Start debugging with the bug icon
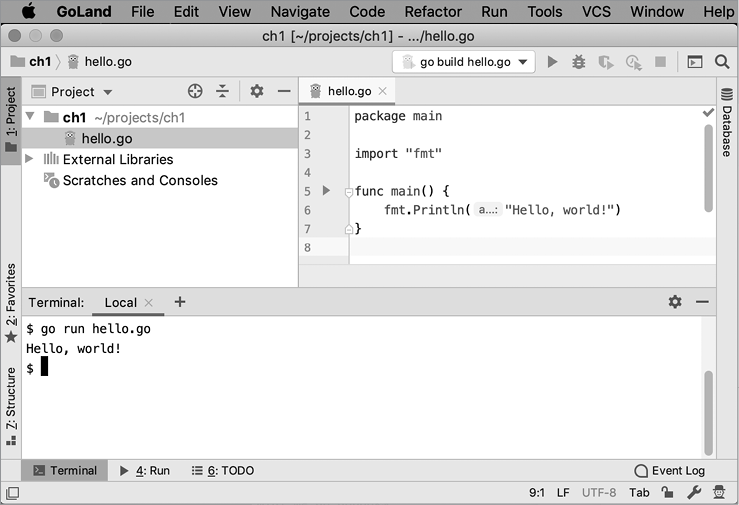Image resolution: width=739 pixels, height=505 pixels. 579,62
